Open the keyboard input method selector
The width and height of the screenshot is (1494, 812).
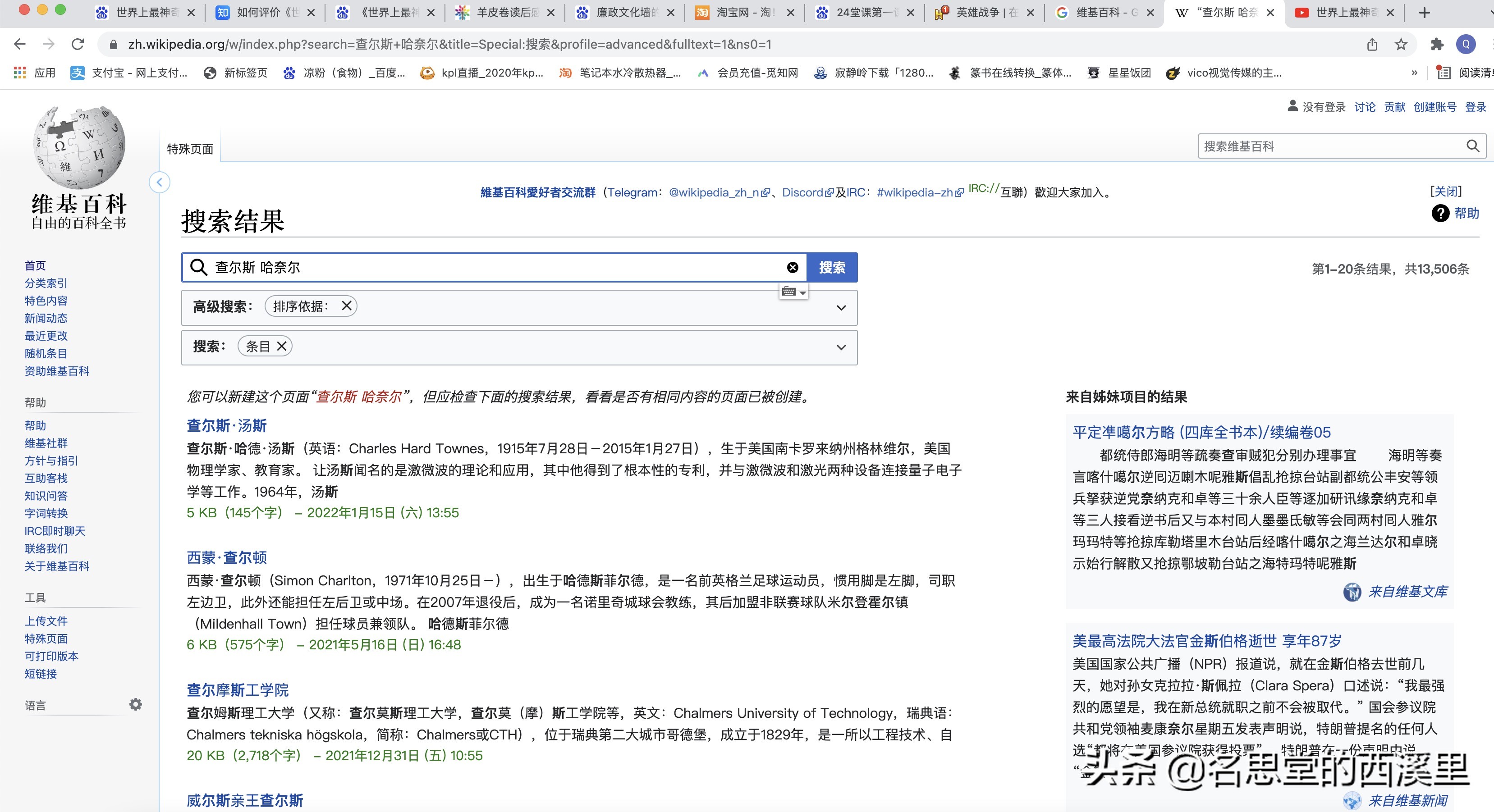click(x=794, y=292)
